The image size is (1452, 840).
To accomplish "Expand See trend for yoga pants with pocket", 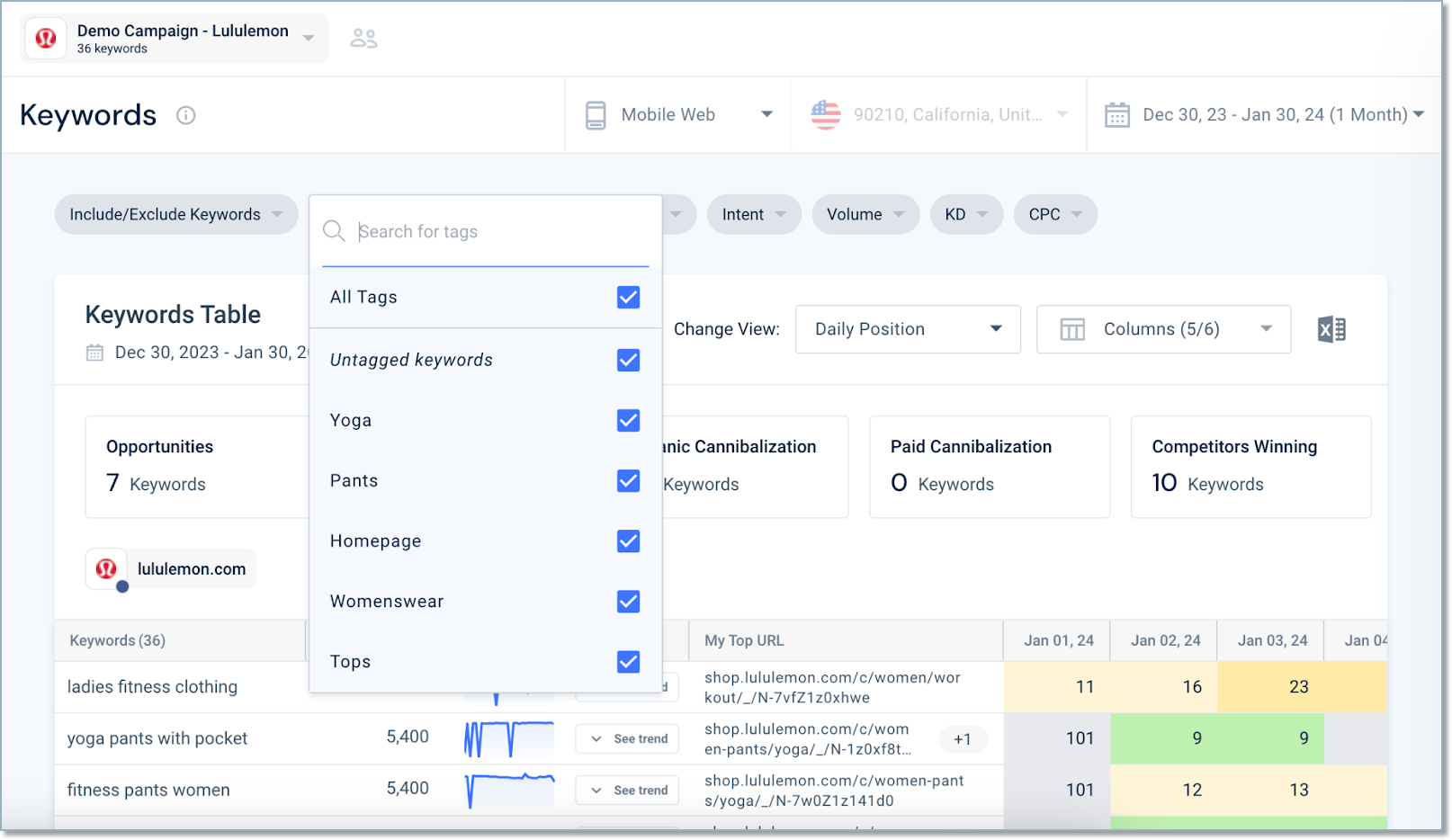I will point(628,738).
